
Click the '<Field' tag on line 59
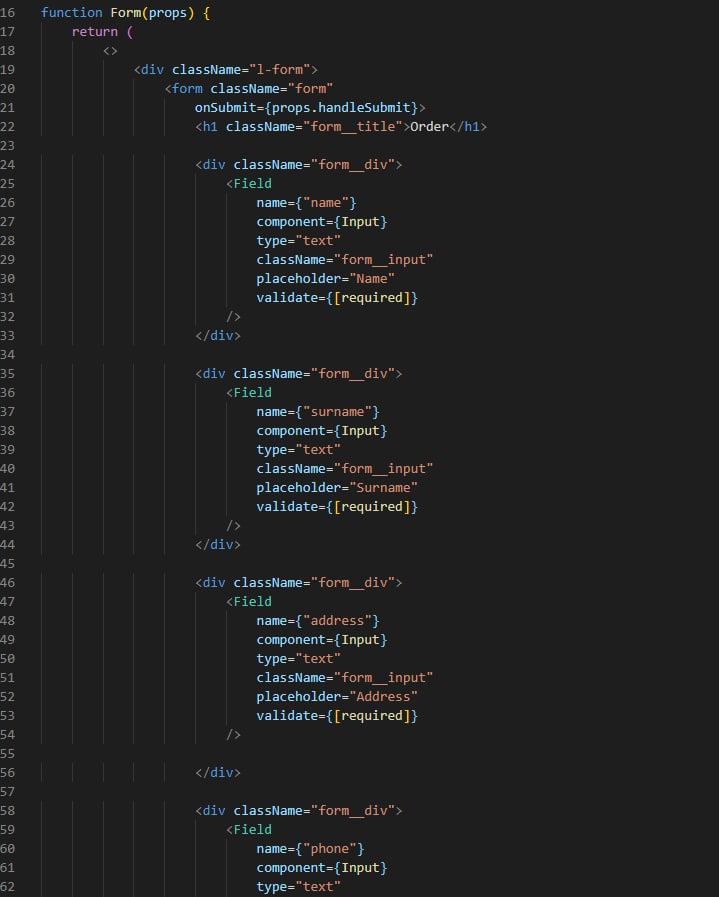[x=249, y=829]
